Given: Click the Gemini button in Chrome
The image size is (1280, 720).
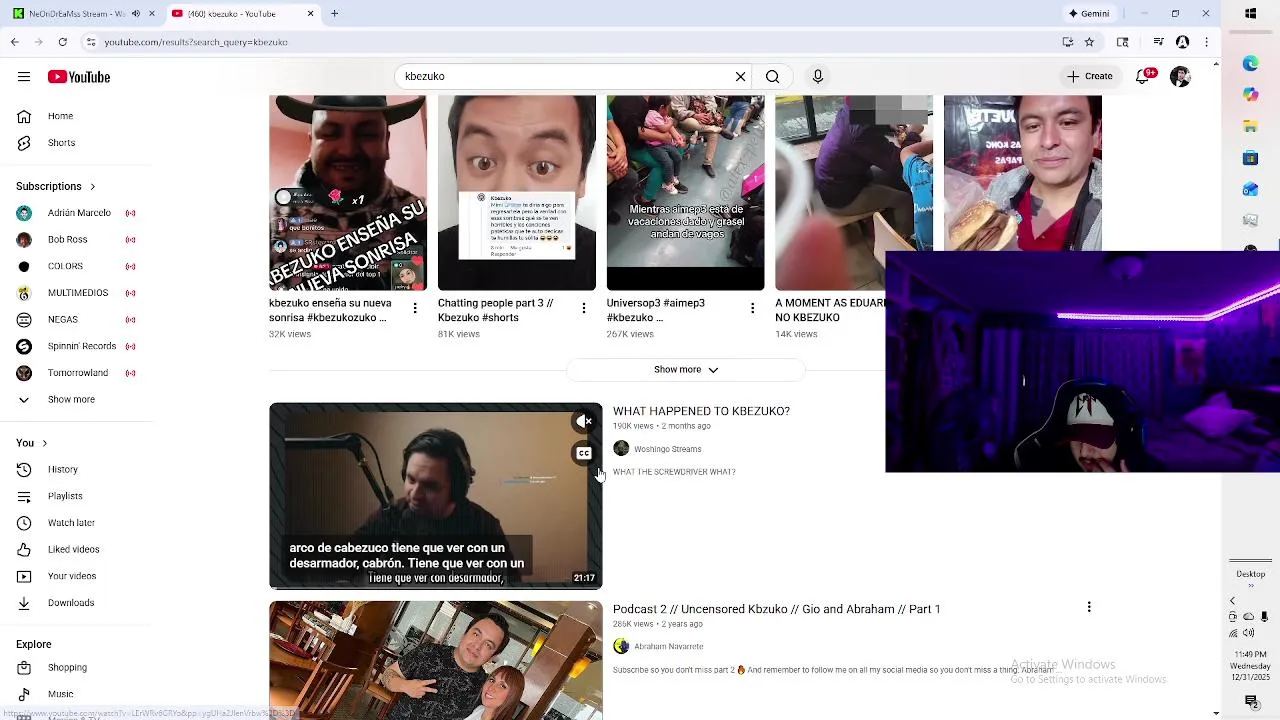Looking at the screenshot, I should 1089,13.
